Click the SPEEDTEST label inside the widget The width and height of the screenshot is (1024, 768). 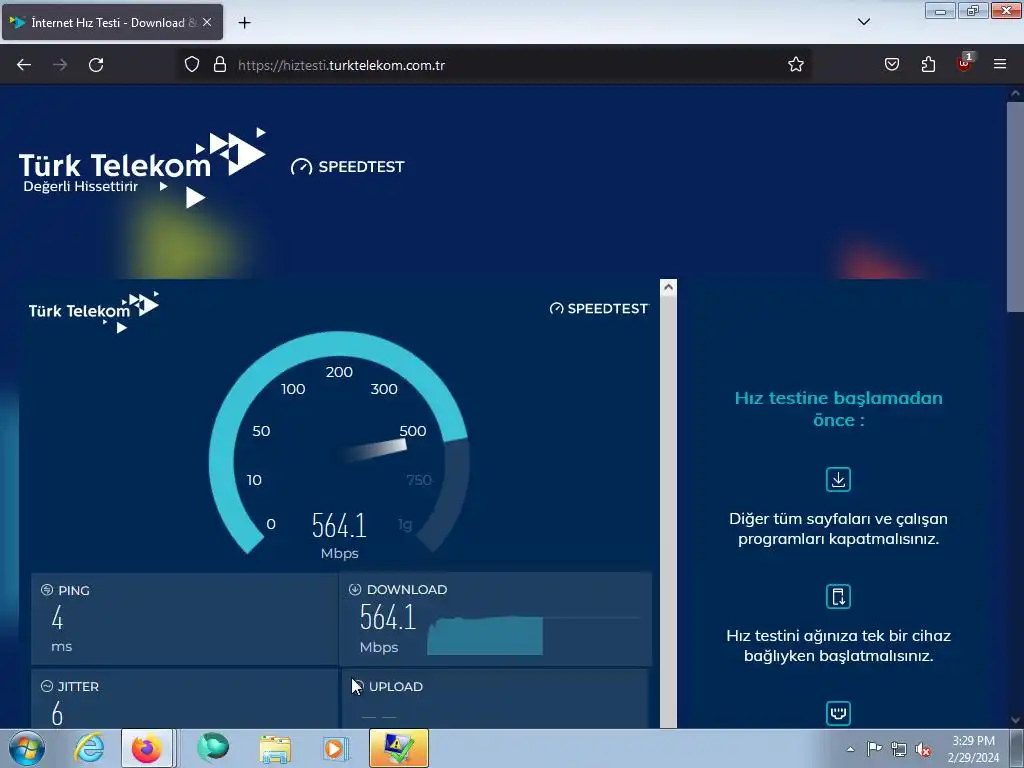point(599,308)
